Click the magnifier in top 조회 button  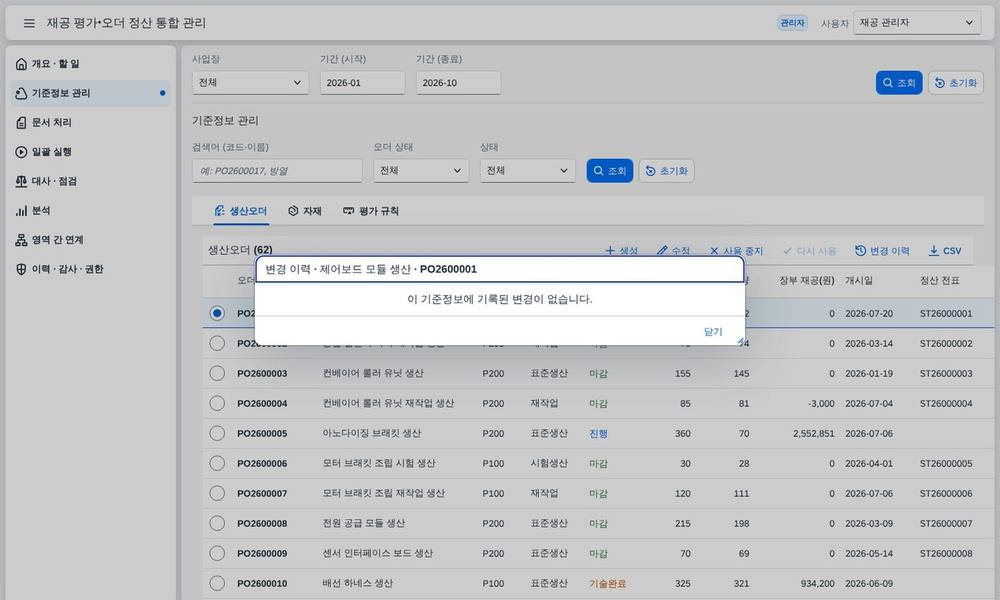(x=888, y=83)
